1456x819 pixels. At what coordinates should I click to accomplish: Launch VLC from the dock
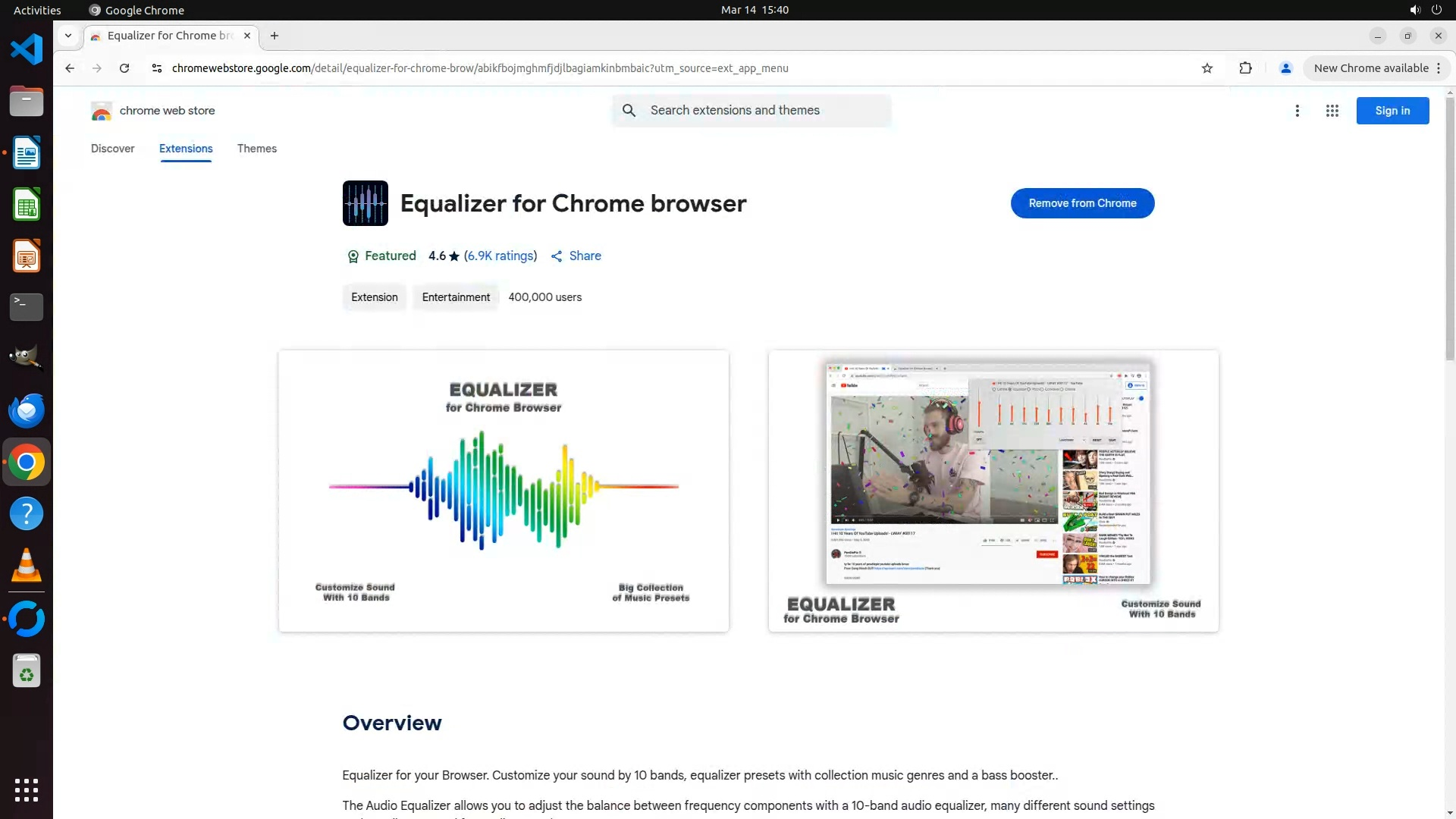27,566
